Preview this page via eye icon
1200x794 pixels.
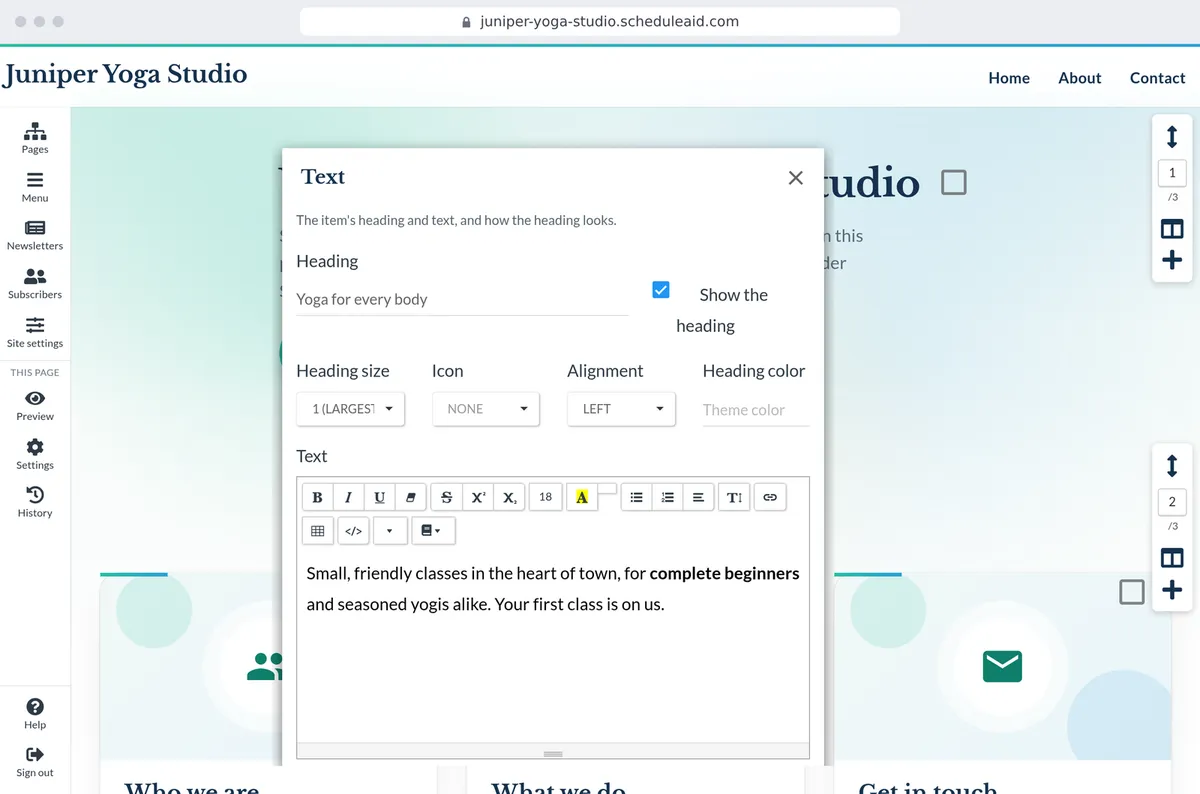(35, 405)
